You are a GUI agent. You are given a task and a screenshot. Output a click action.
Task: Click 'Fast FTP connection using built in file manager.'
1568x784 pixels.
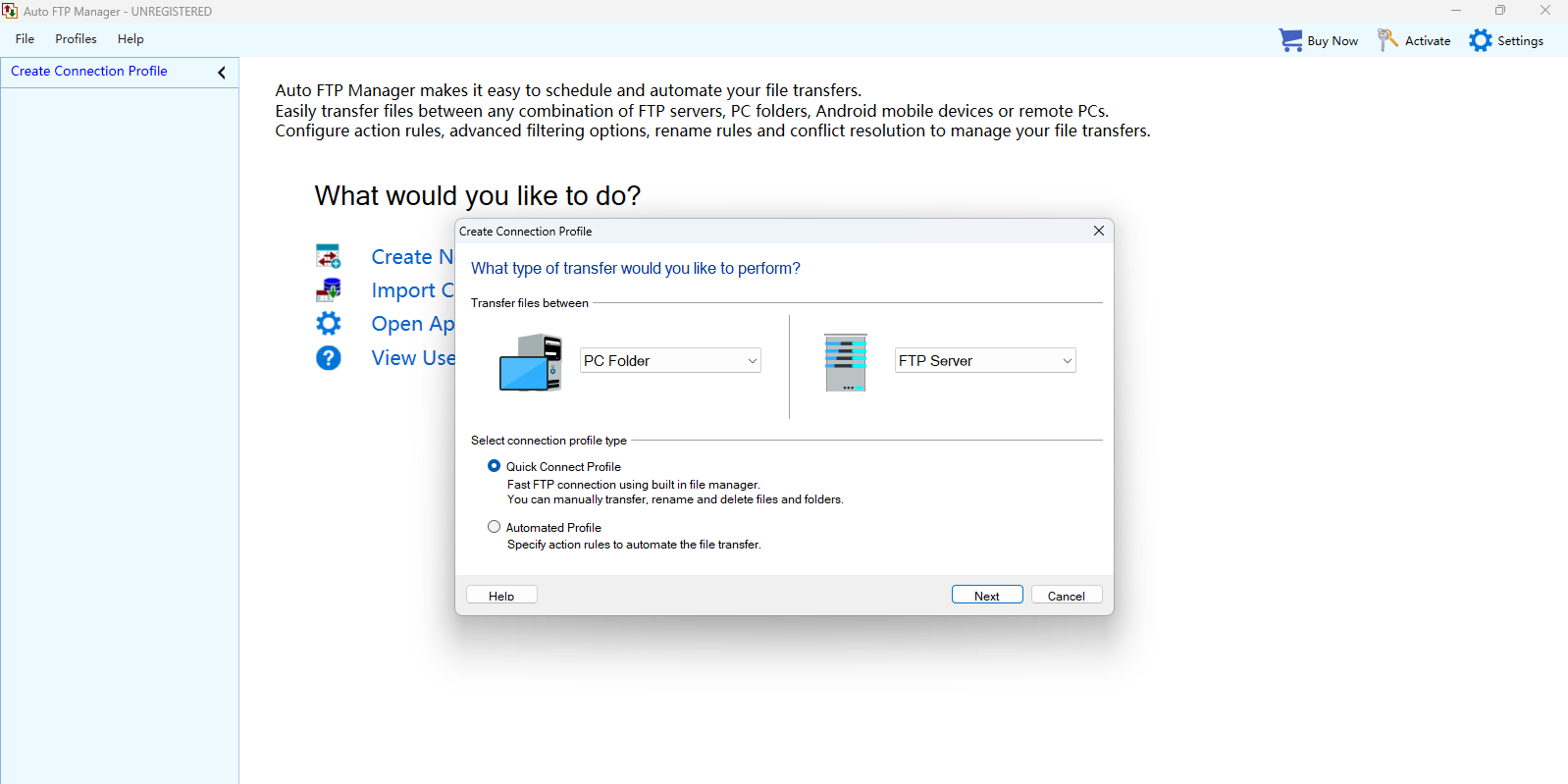633,485
